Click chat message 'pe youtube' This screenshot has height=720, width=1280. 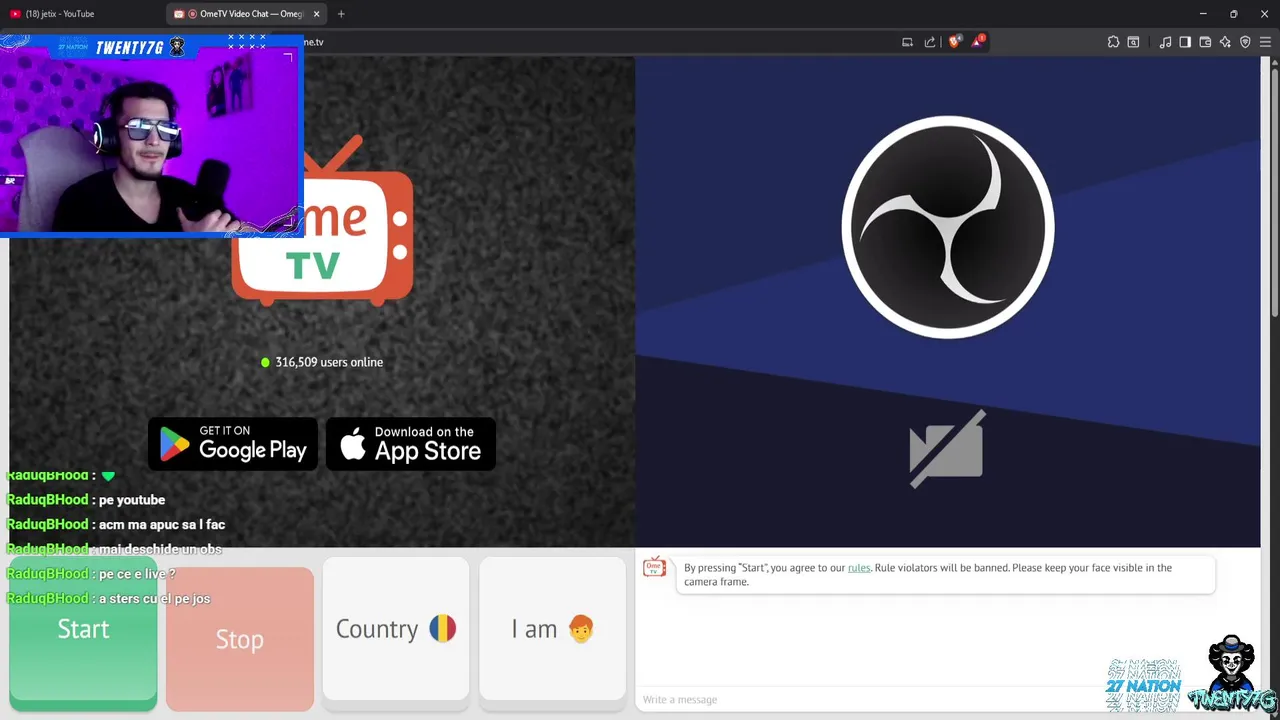point(132,500)
